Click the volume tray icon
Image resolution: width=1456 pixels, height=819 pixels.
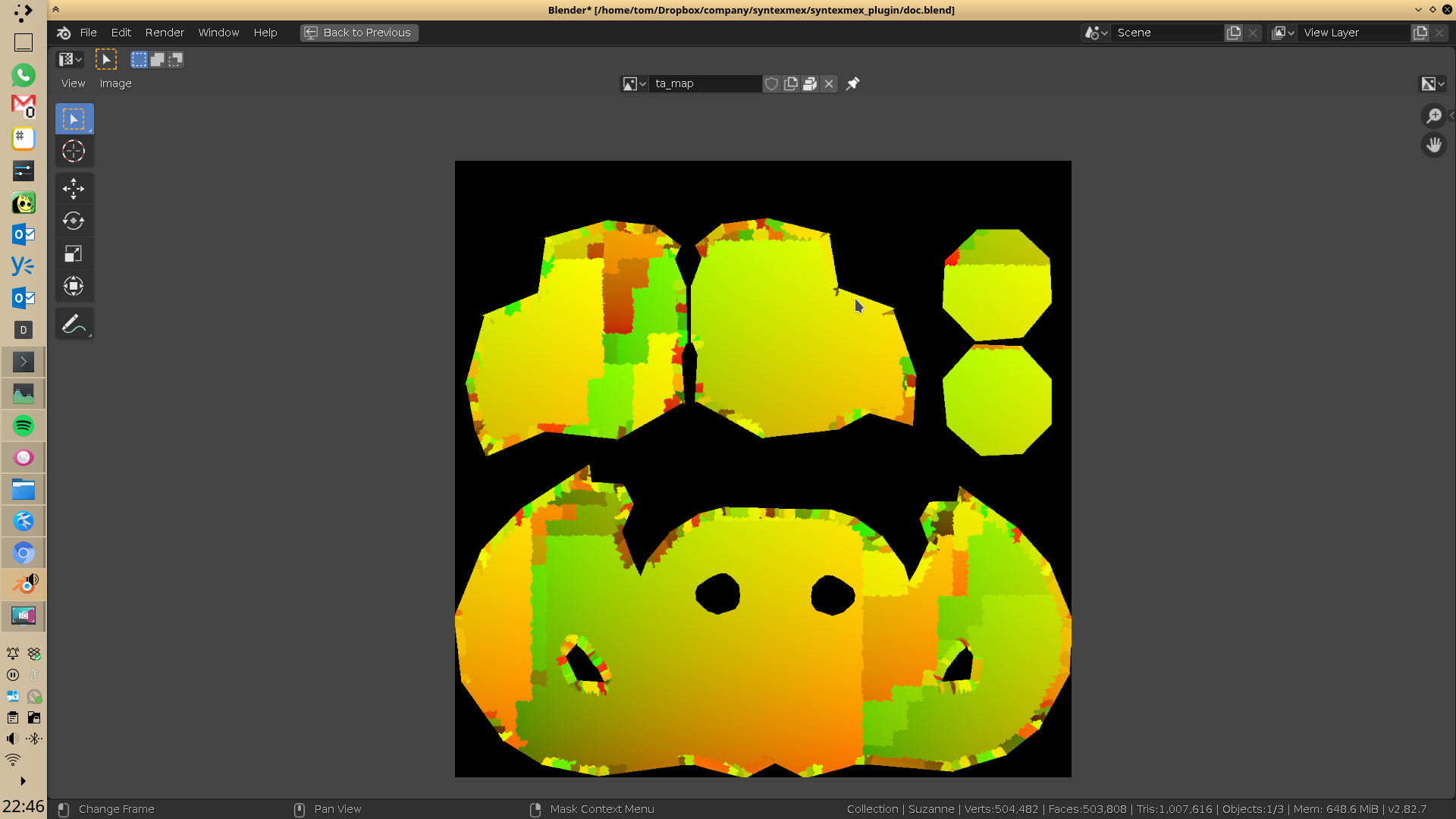click(13, 739)
